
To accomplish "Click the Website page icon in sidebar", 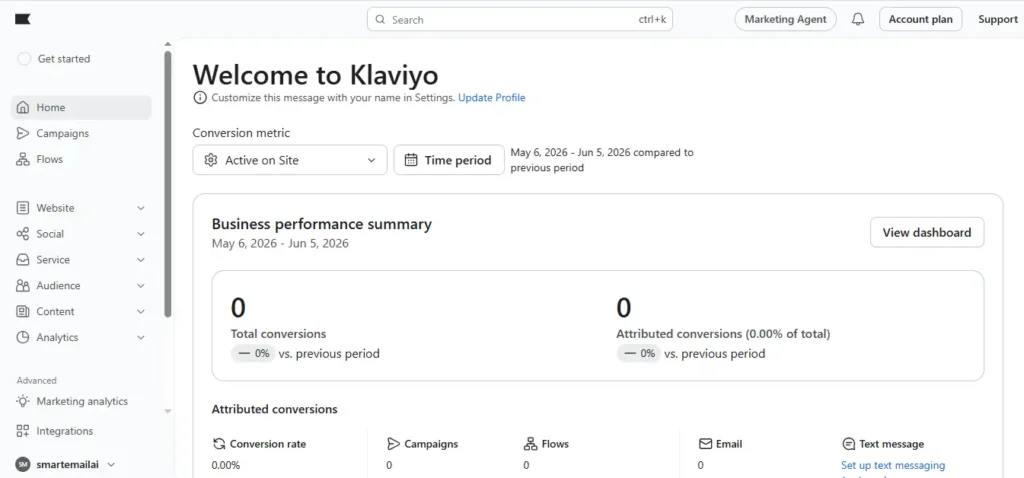I will point(23,208).
